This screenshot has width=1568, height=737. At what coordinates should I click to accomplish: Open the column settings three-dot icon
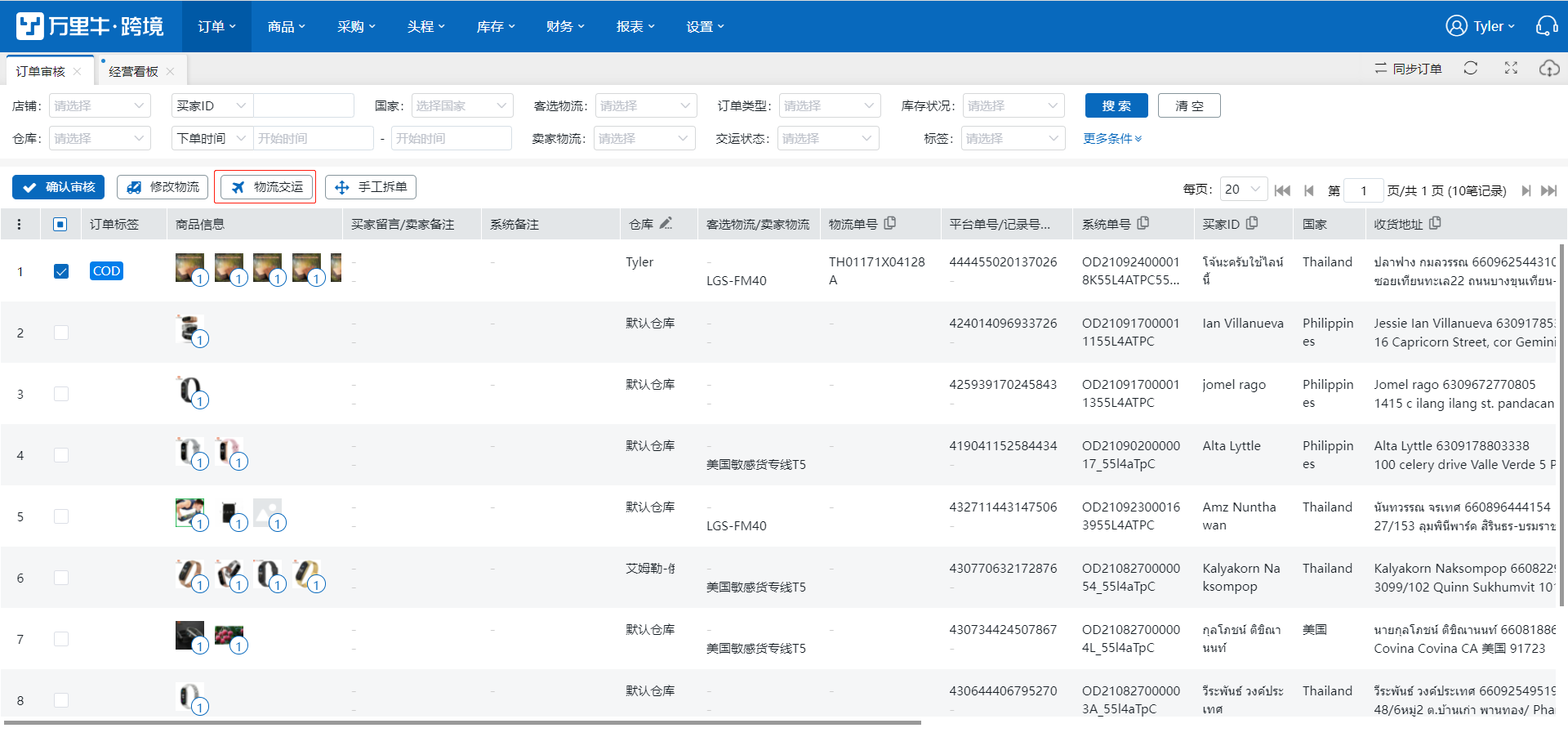coord(20,224)
